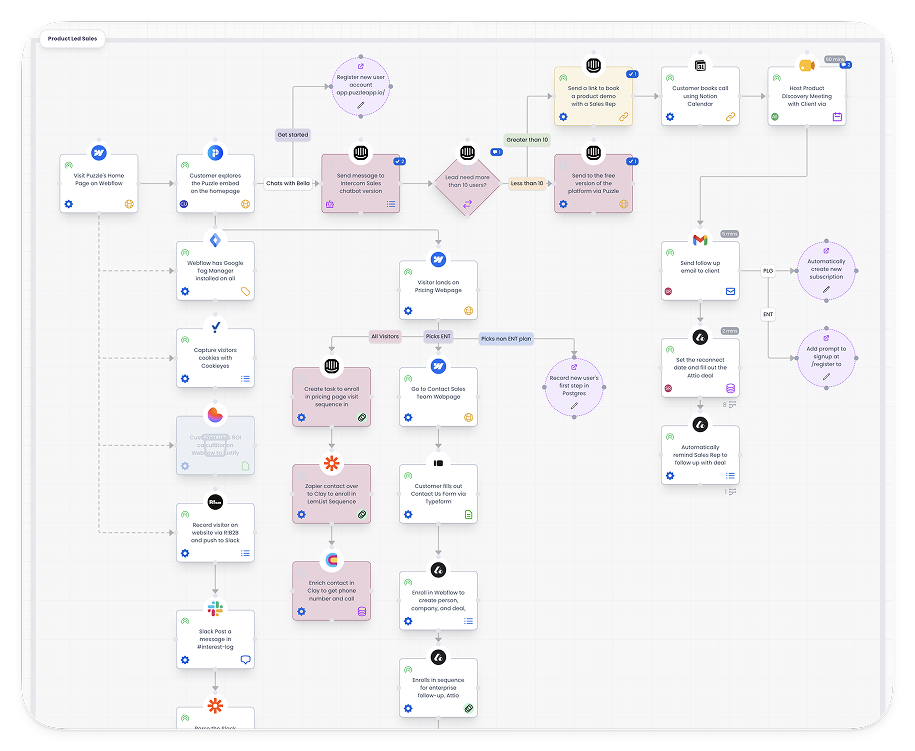Select the 'Less than 10' branch label

(527, 183)
